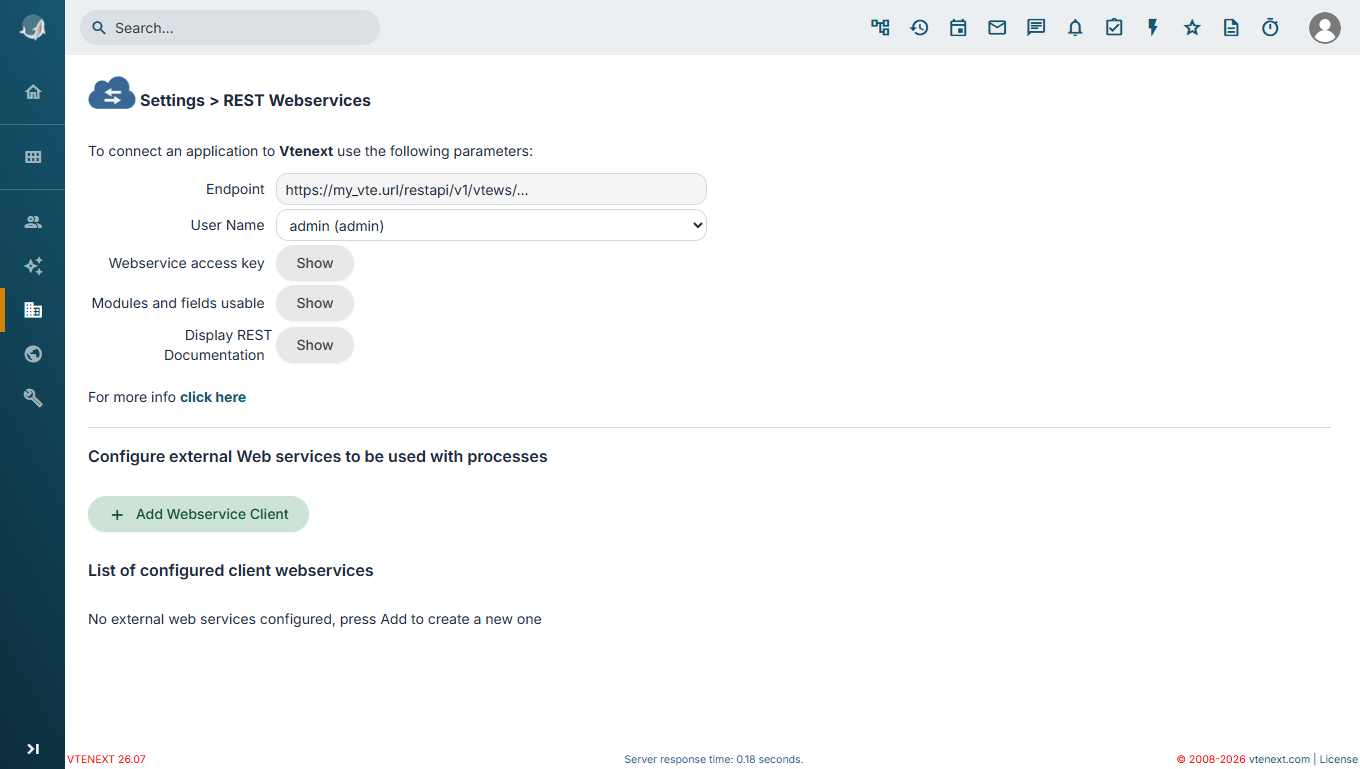Open the lightning bolt quick create icon

coord(1153,28)
